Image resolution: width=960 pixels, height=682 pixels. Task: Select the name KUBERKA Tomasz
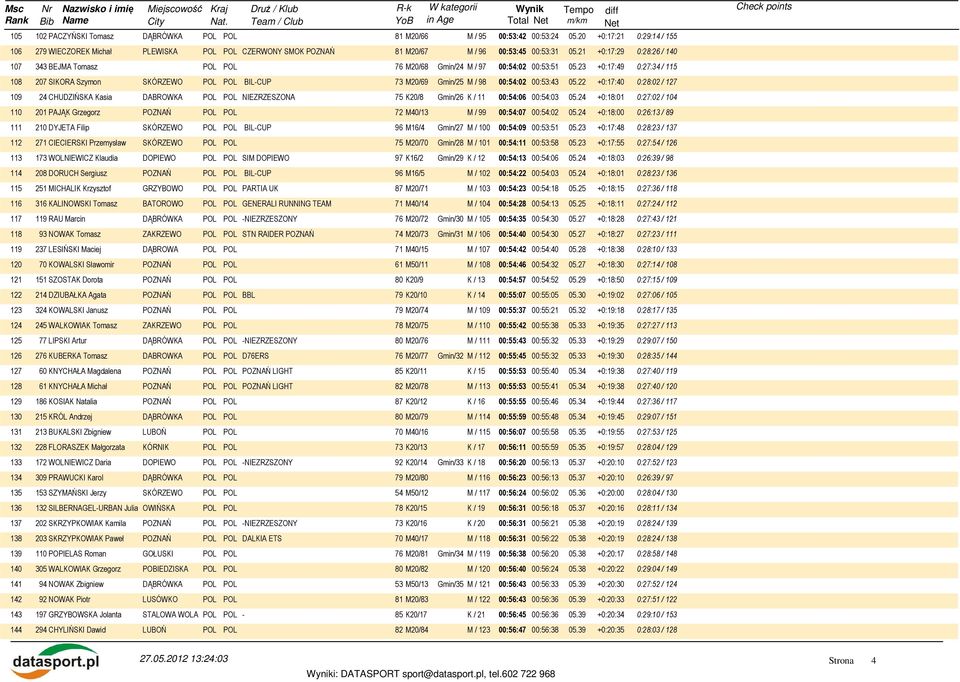(78, 356)
